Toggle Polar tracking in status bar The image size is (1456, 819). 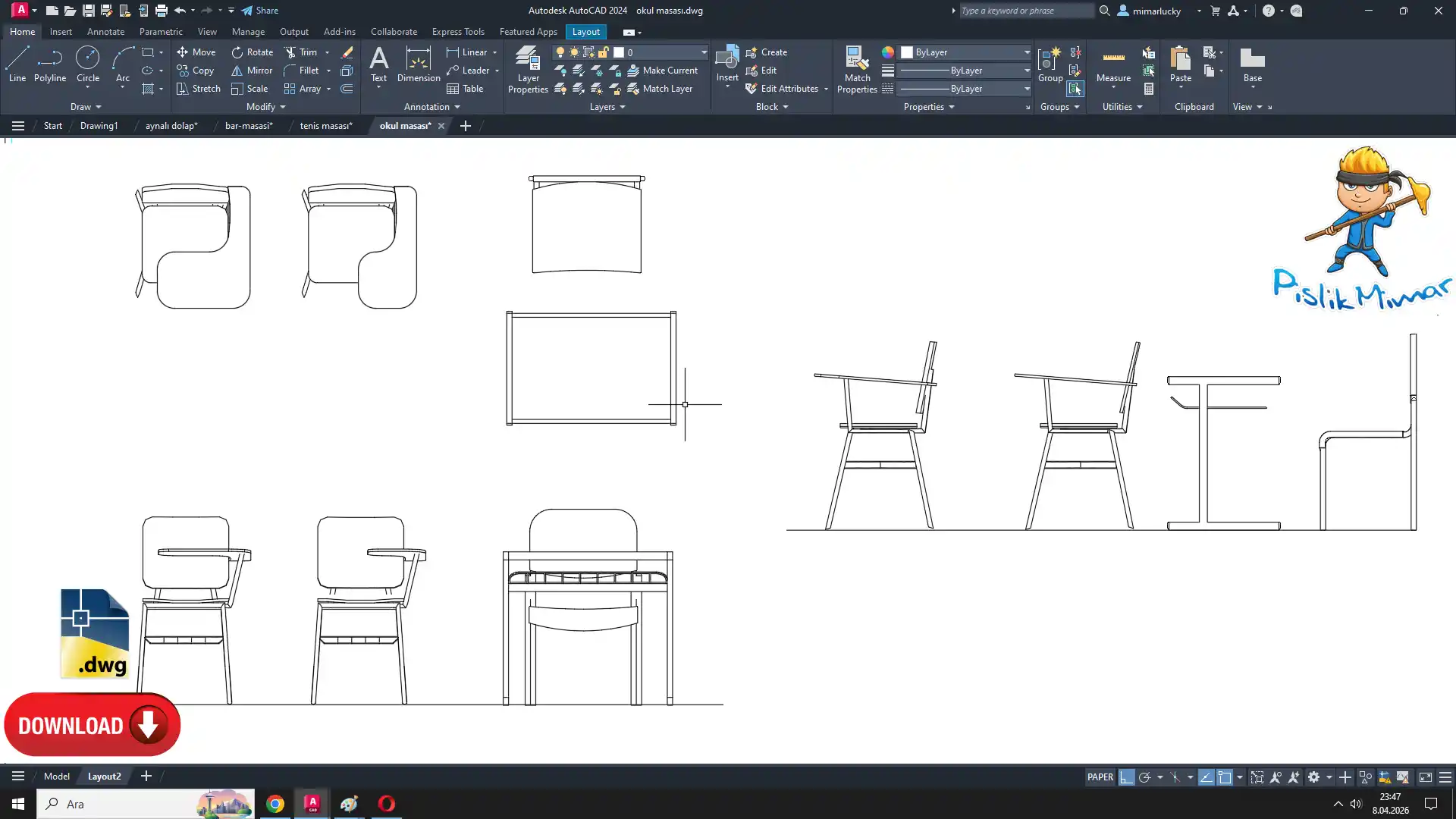tap(1144, 777)
